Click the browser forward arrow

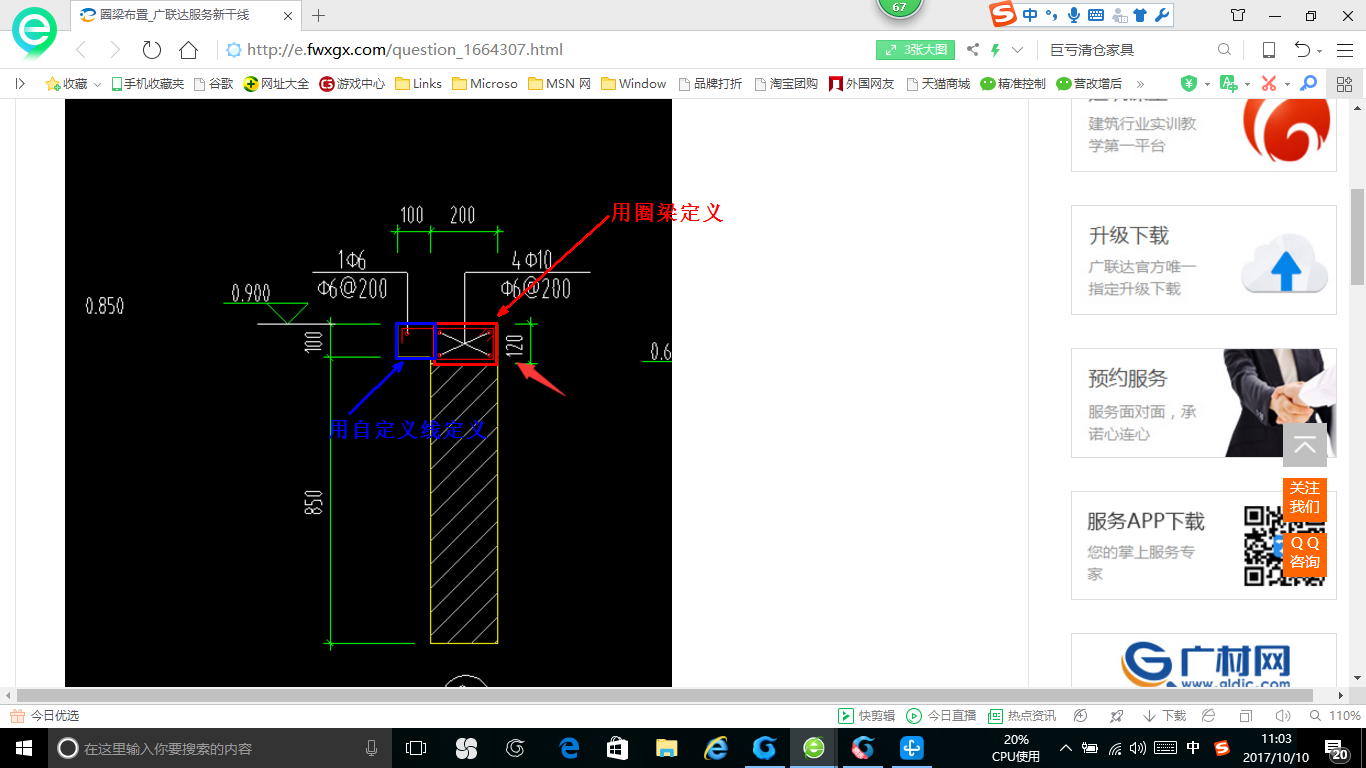pyautogui.click(x=115, y=50)
